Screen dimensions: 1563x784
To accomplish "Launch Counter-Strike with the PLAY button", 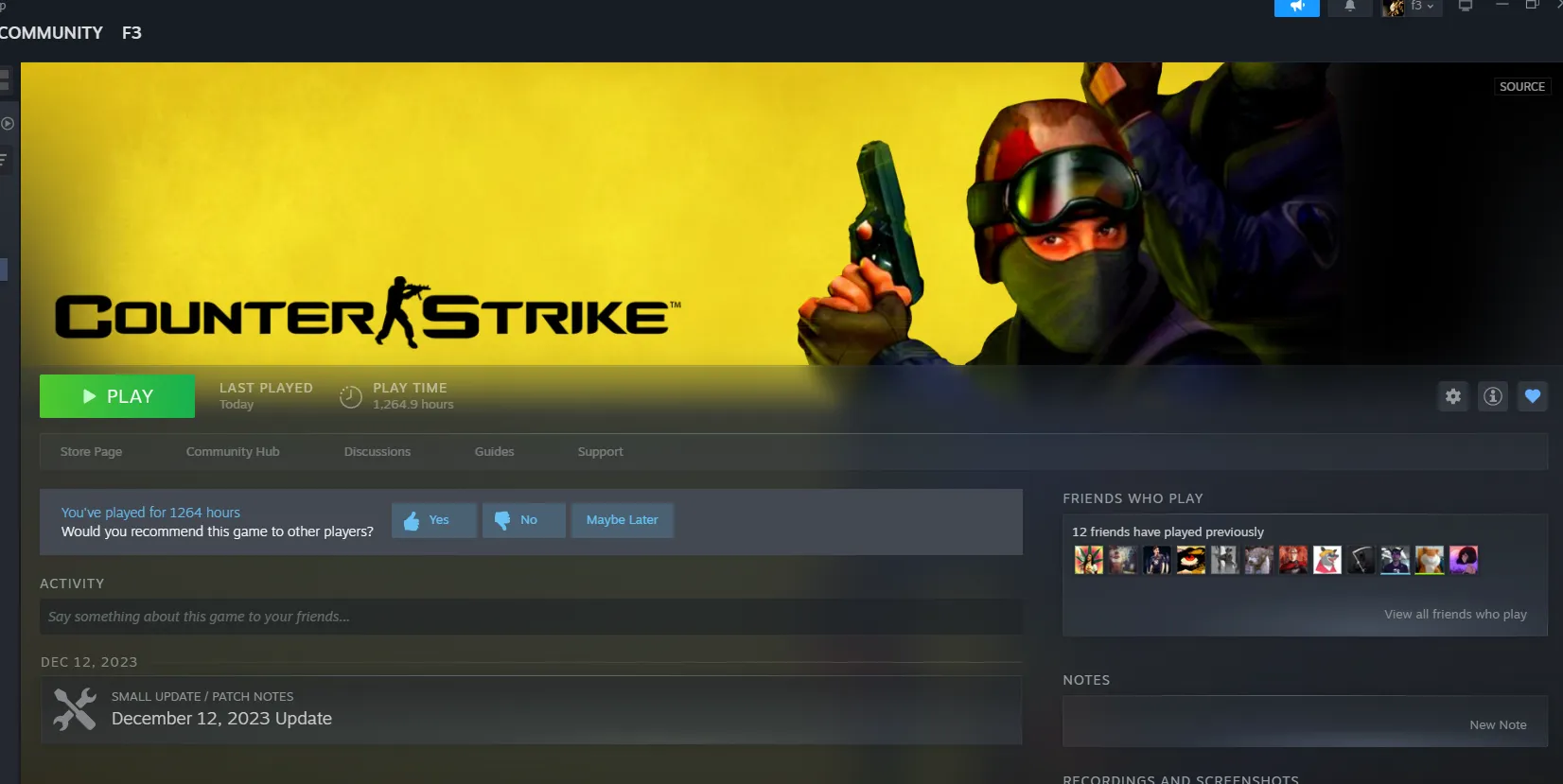I will coord(117,396).
